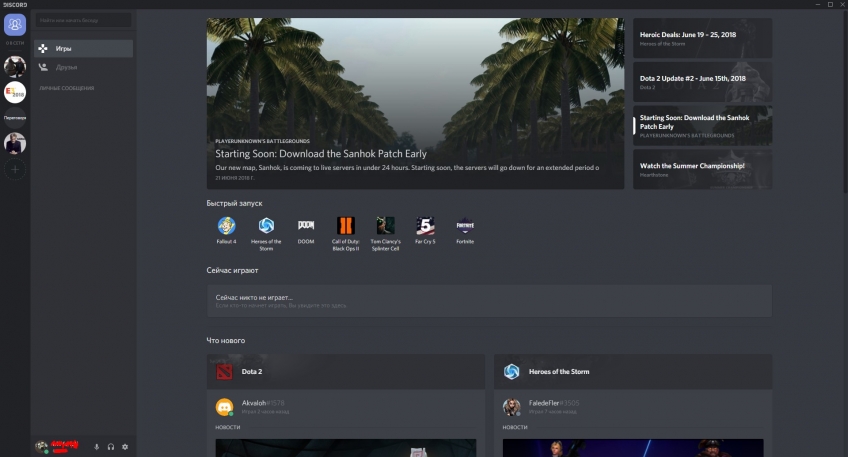Click FaledeFler user avatar
The height and width of the screenshot is (457, 848).
coord(511,407)
